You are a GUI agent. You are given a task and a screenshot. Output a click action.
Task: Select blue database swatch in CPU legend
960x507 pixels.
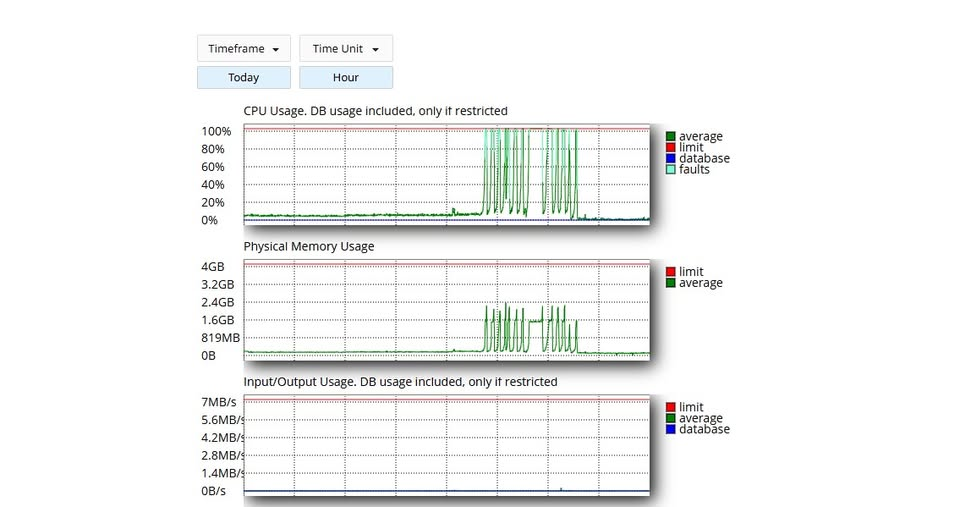click(x=671, y=159)
